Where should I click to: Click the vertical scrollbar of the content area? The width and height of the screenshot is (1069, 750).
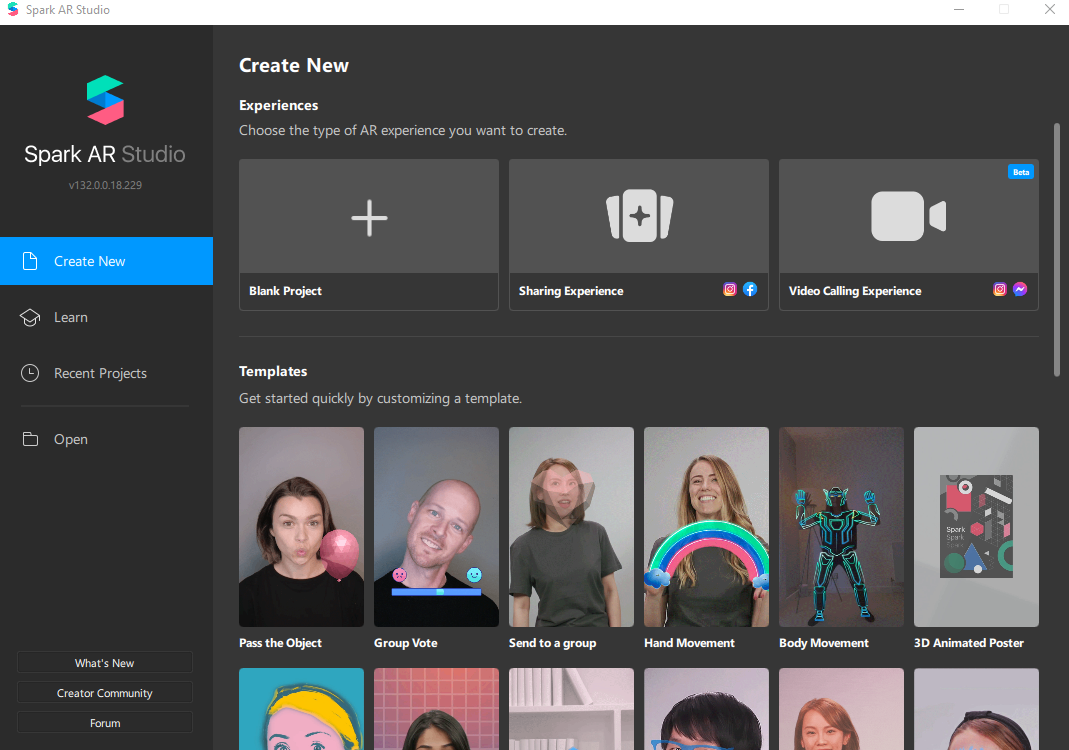click(1057, 250)
